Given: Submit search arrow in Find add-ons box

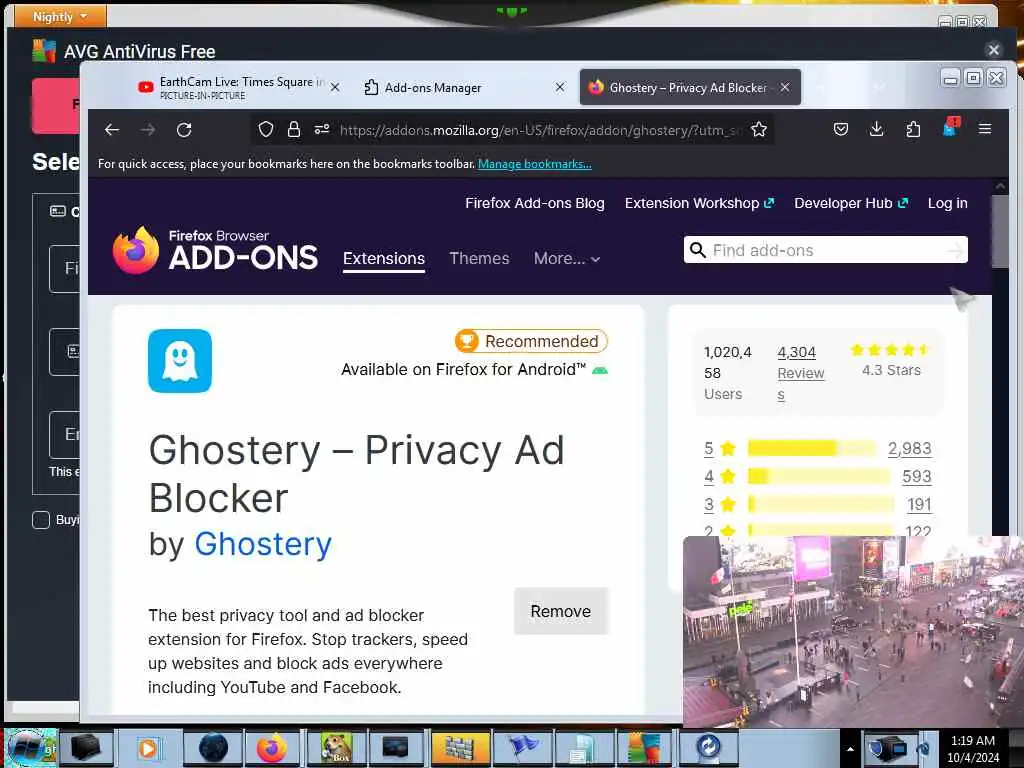Looking at the screenshot, I should [x=955, y=250].
